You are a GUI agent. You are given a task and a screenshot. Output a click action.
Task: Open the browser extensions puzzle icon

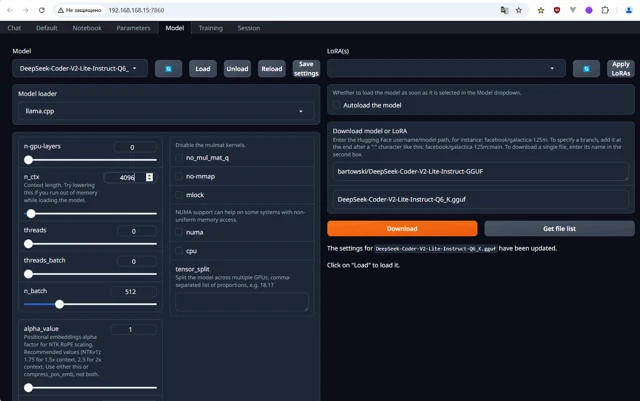coord(605,10)
